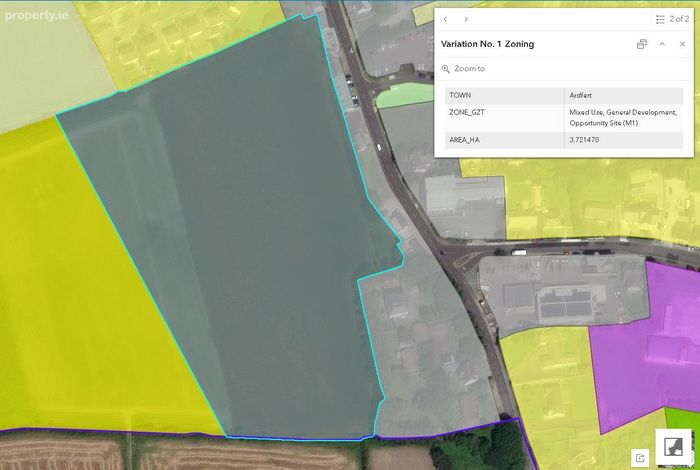This screenshot has height=470, width=700.
Task: Collapse the Variation No. 1 Zoning popup
Action: coord(662,44)
